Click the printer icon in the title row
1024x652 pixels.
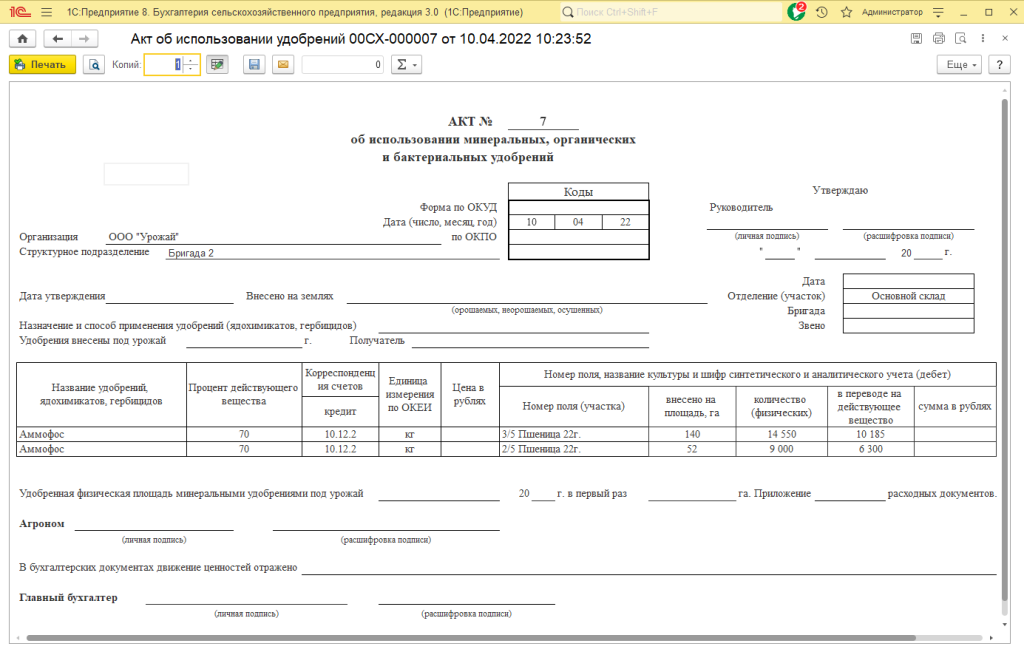pyautogui.click(x=938, y=39)
